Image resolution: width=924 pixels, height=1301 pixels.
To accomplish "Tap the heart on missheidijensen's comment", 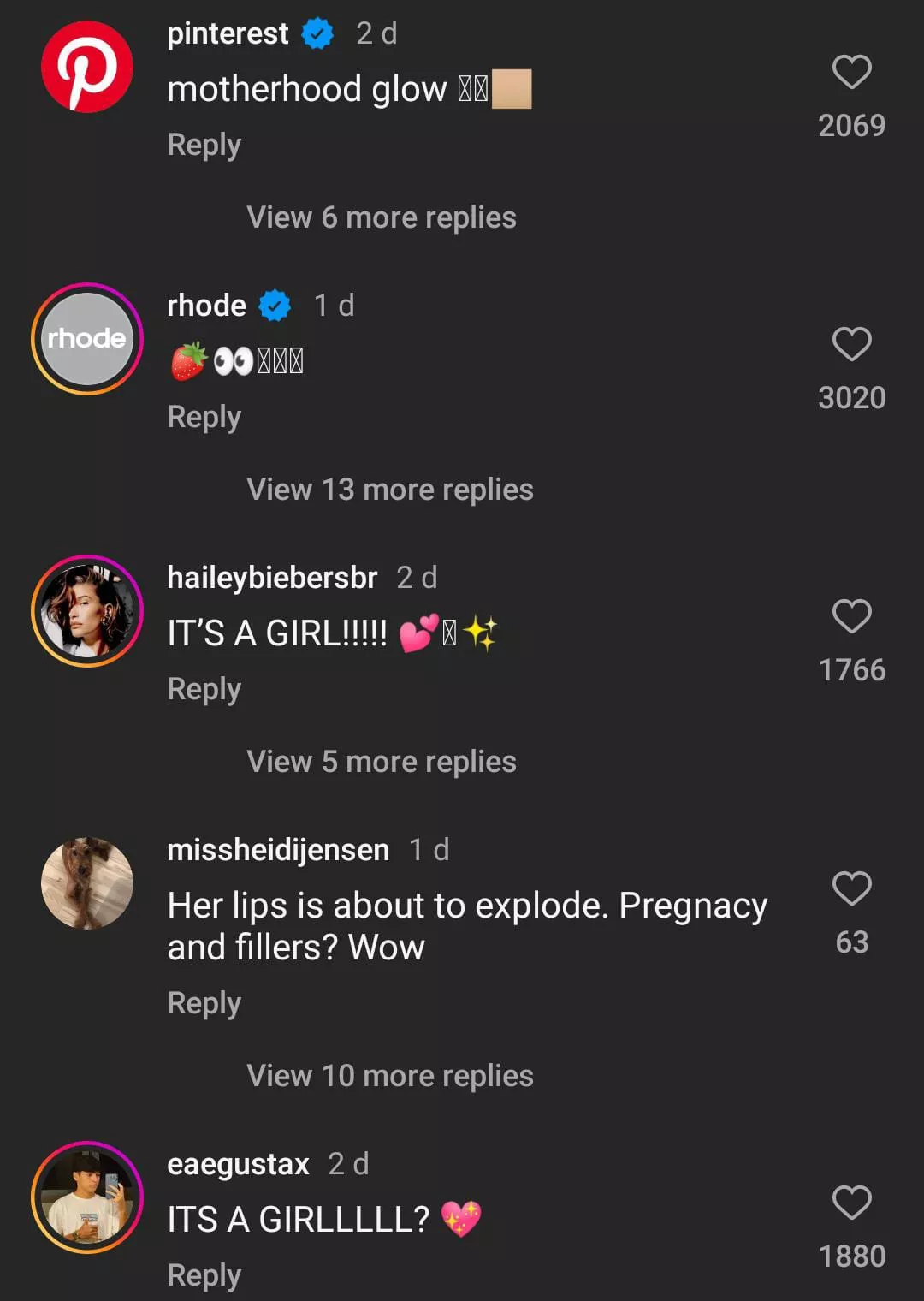I will [x=851, y=888].
